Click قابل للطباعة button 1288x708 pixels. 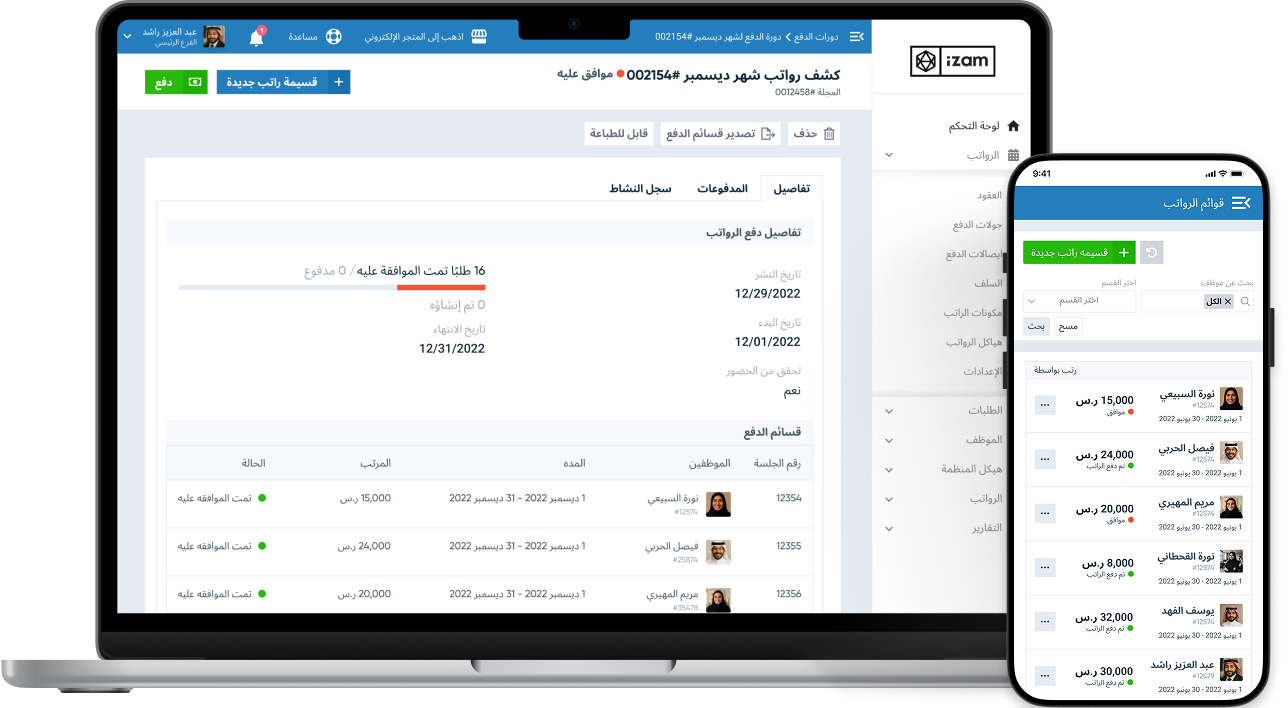[x=618, y=134]
